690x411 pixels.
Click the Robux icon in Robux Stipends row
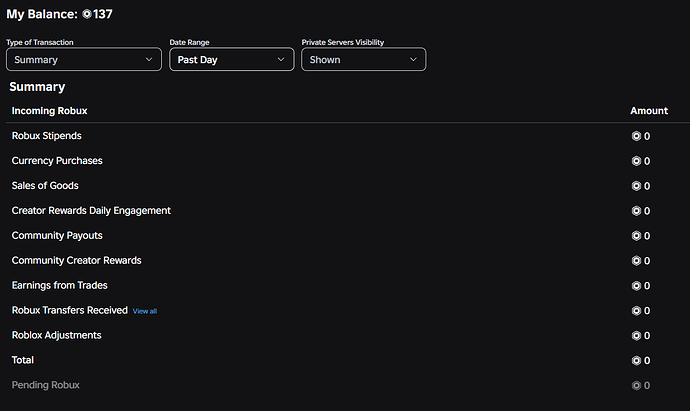click(636, 136)
